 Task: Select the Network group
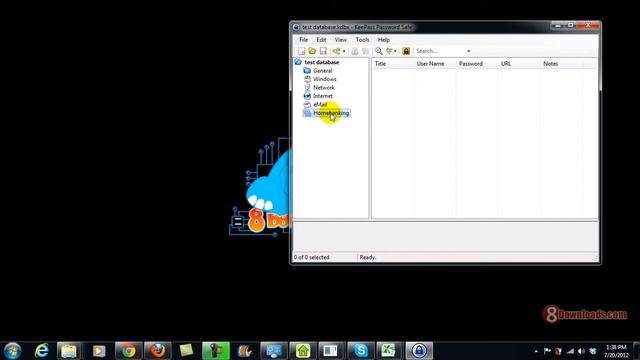(x=324, y=87)
